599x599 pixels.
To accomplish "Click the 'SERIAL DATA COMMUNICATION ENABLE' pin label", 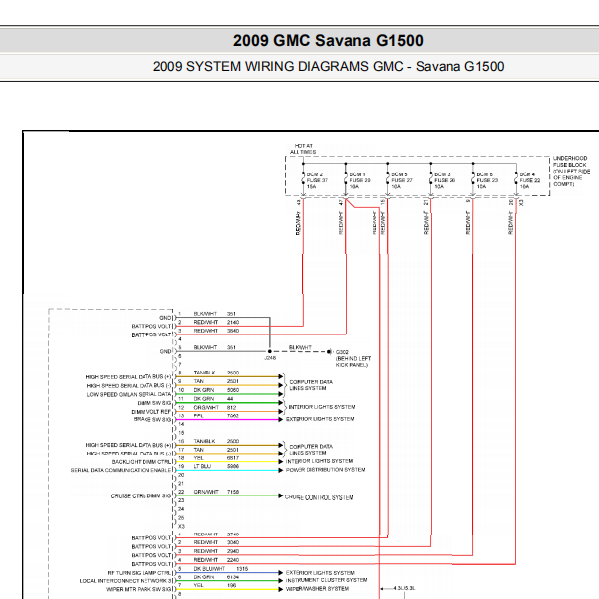I will coord(121,470).
